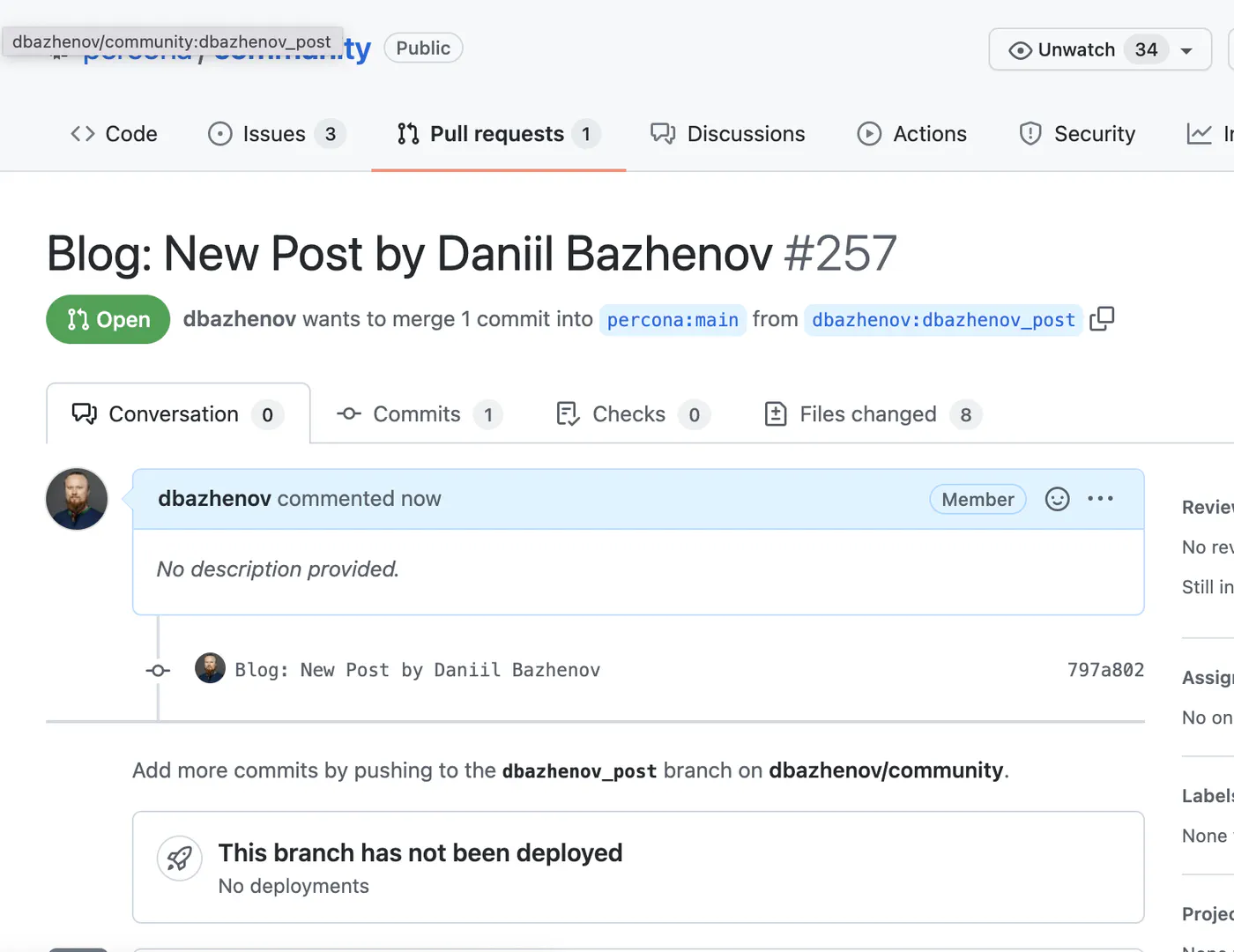Click the rocket deployment icon
This screenshot has width=1234, height=952.
[x=180, y=858]
